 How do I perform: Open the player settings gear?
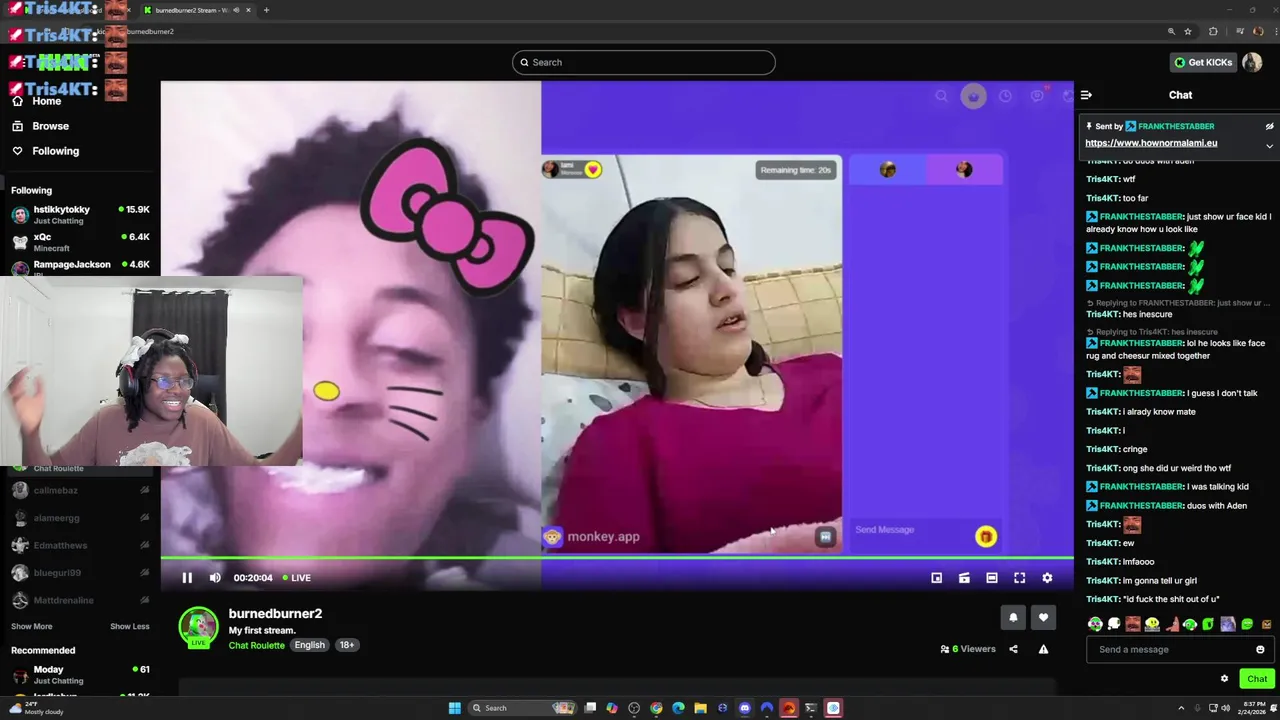[x=1047, y=578]
